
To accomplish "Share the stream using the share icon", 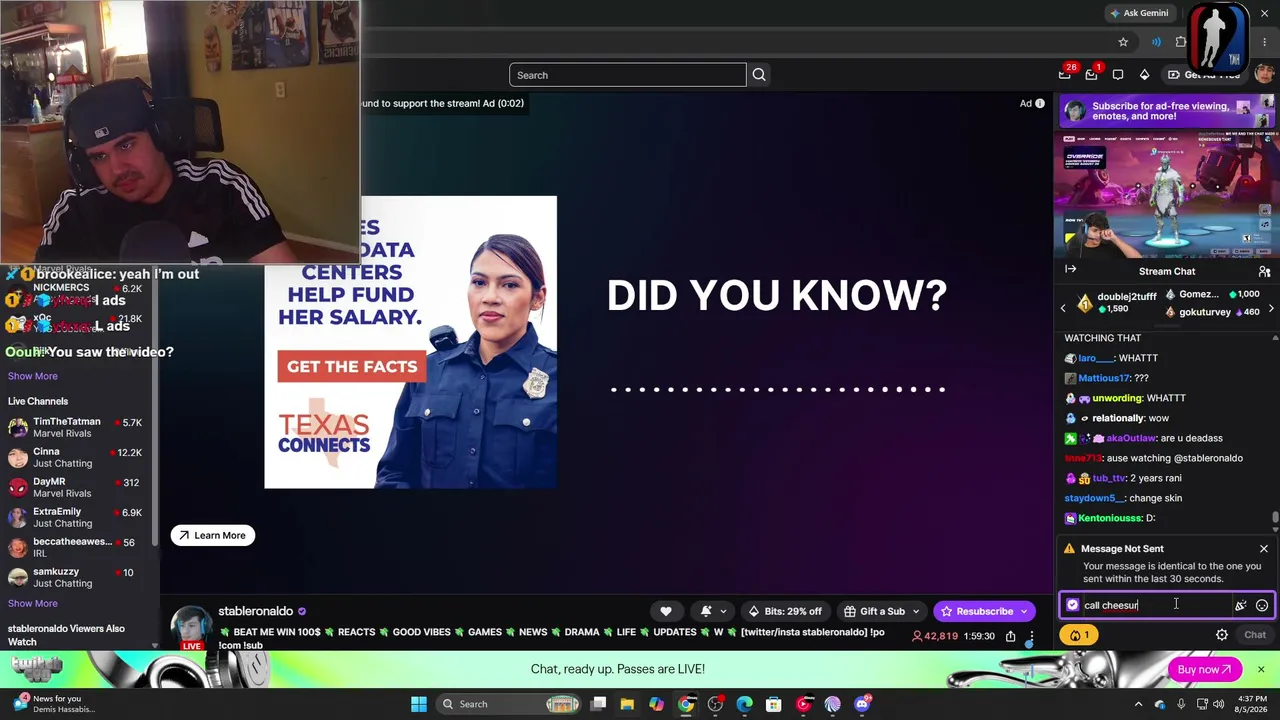I will tap(1010, 636).
